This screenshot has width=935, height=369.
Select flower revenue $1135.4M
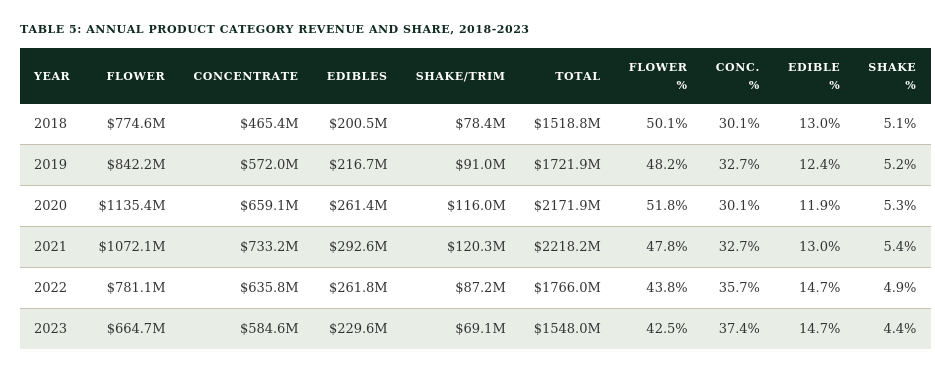tap(132, 206)
